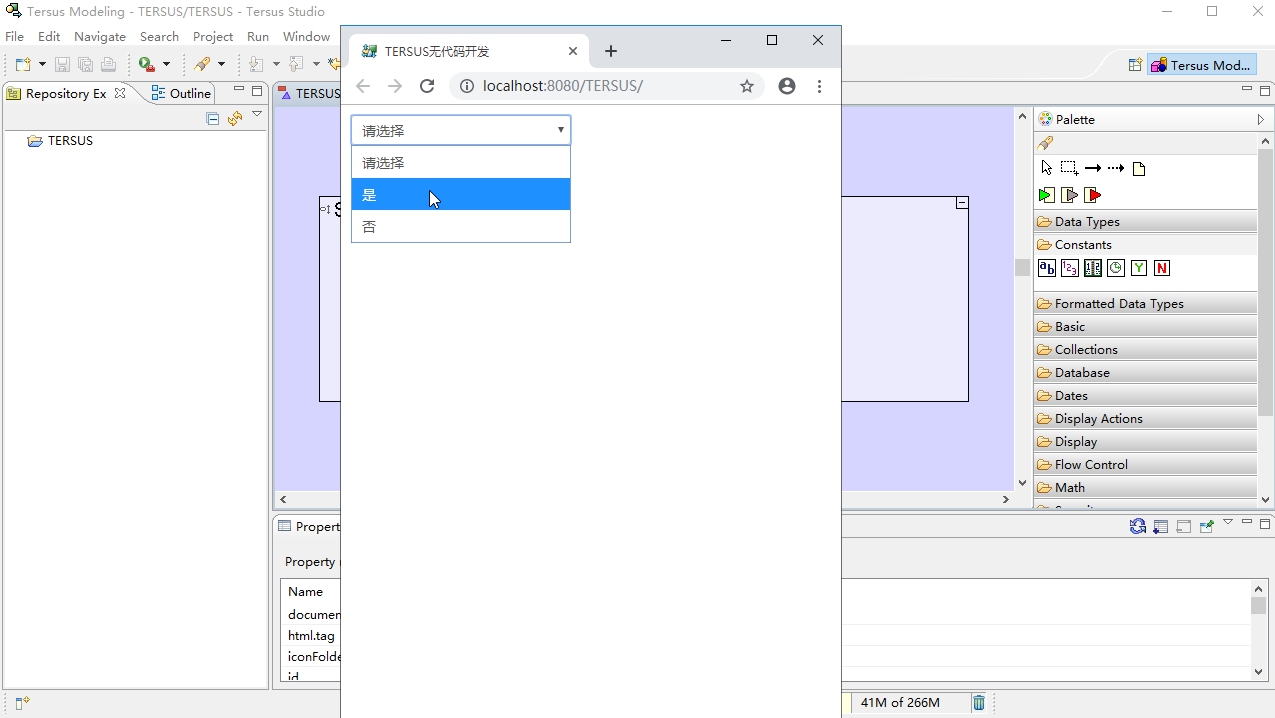Click the red exit slot icon in Palette
This screenshot has width=1275, height=718.
click(1093, 195)
